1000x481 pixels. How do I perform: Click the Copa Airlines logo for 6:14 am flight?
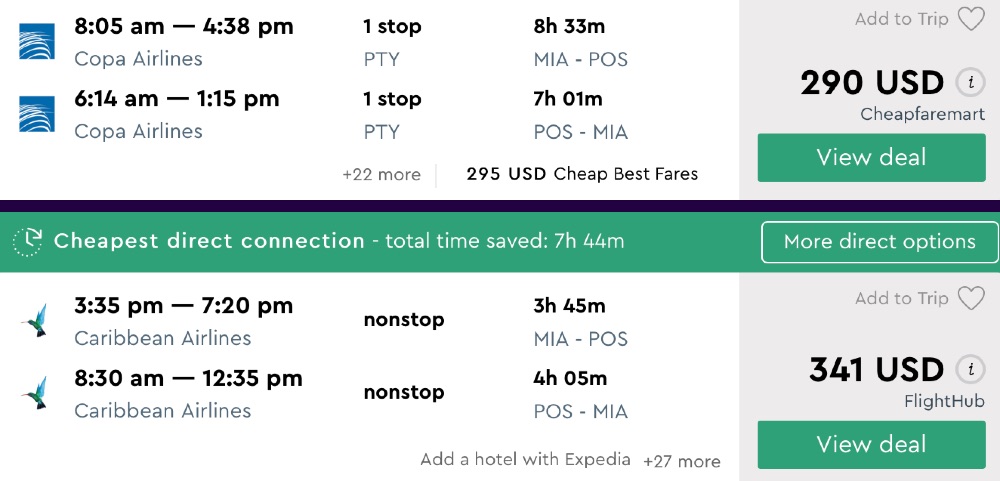pos(36,114)
